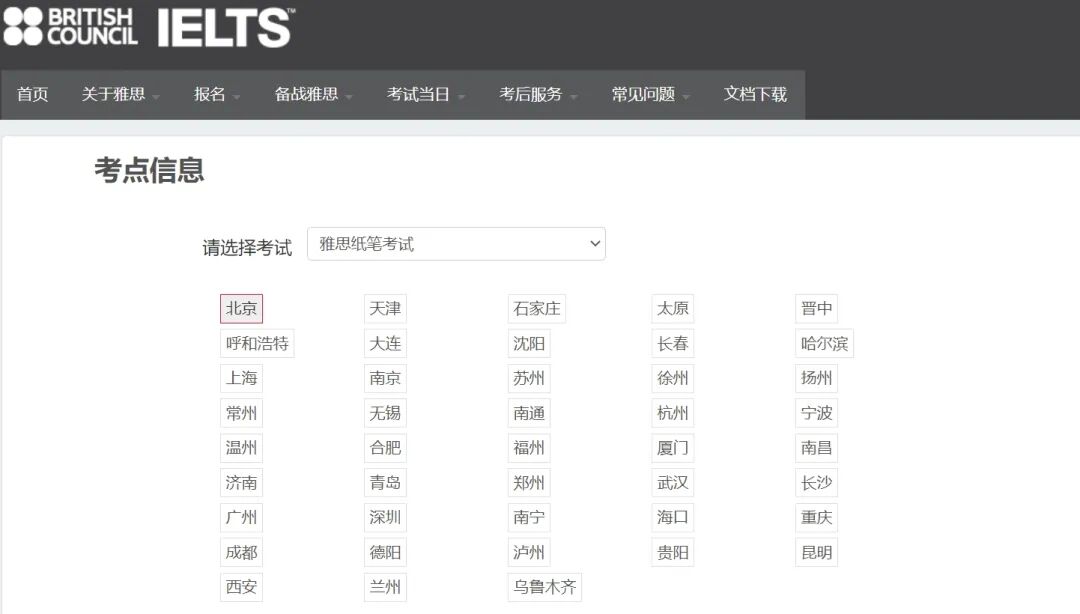Choose 广州 from the city list
The width and height of the screenshot is (1080, 614).
[241, 517]
